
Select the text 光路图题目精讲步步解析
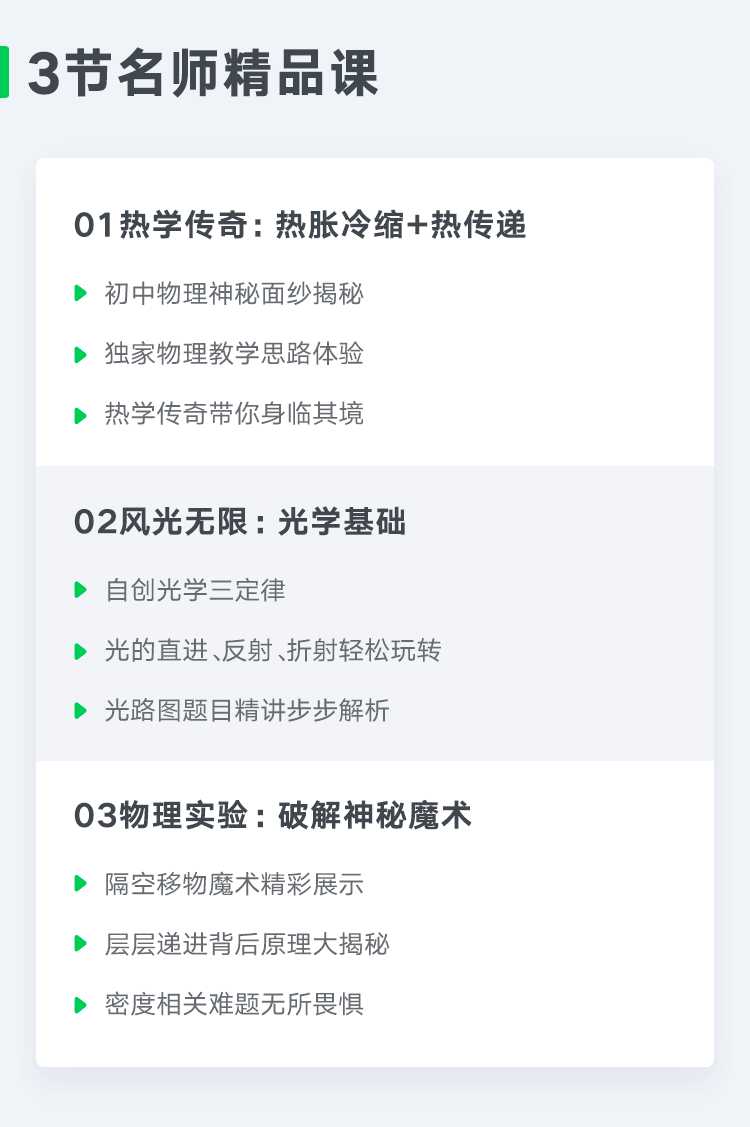pyautogui.click(x=247, y=711)
